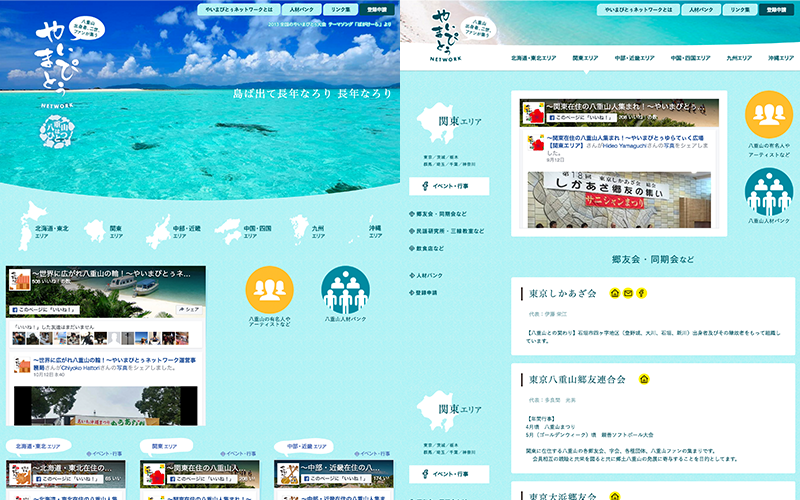This screenshot has width=800, height=500.
Task: Click the dark 登録申請 button on the left page
Action: (x=377, y=9)
